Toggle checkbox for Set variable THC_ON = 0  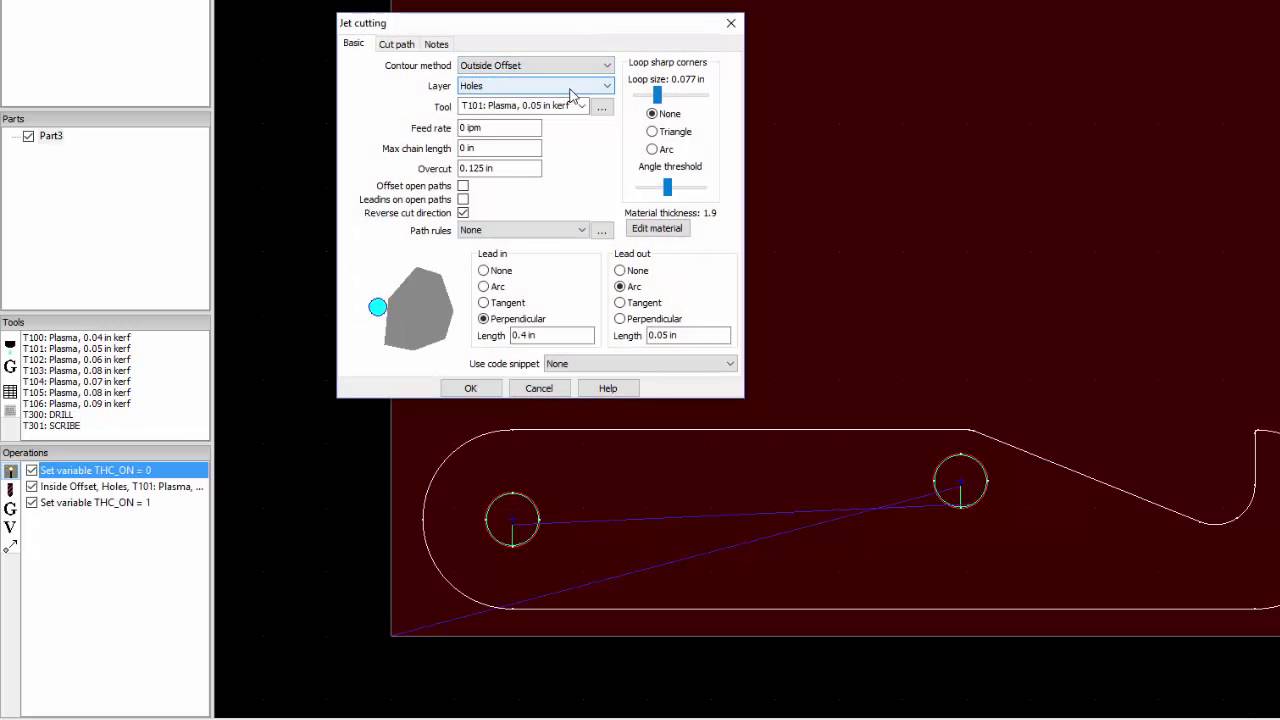coord(32,470)
